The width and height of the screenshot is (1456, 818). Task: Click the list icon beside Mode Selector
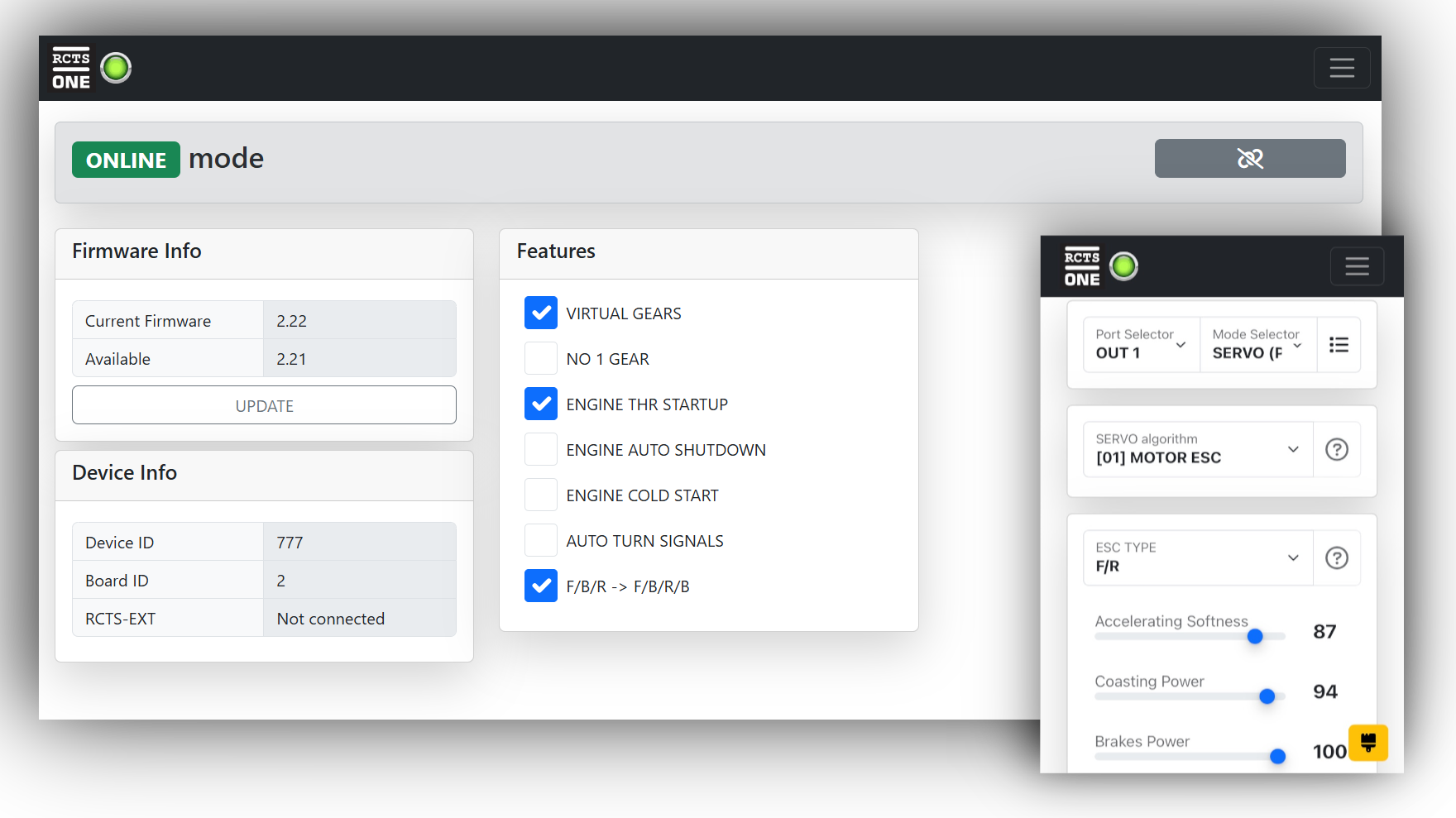(x=1339, y=345)
